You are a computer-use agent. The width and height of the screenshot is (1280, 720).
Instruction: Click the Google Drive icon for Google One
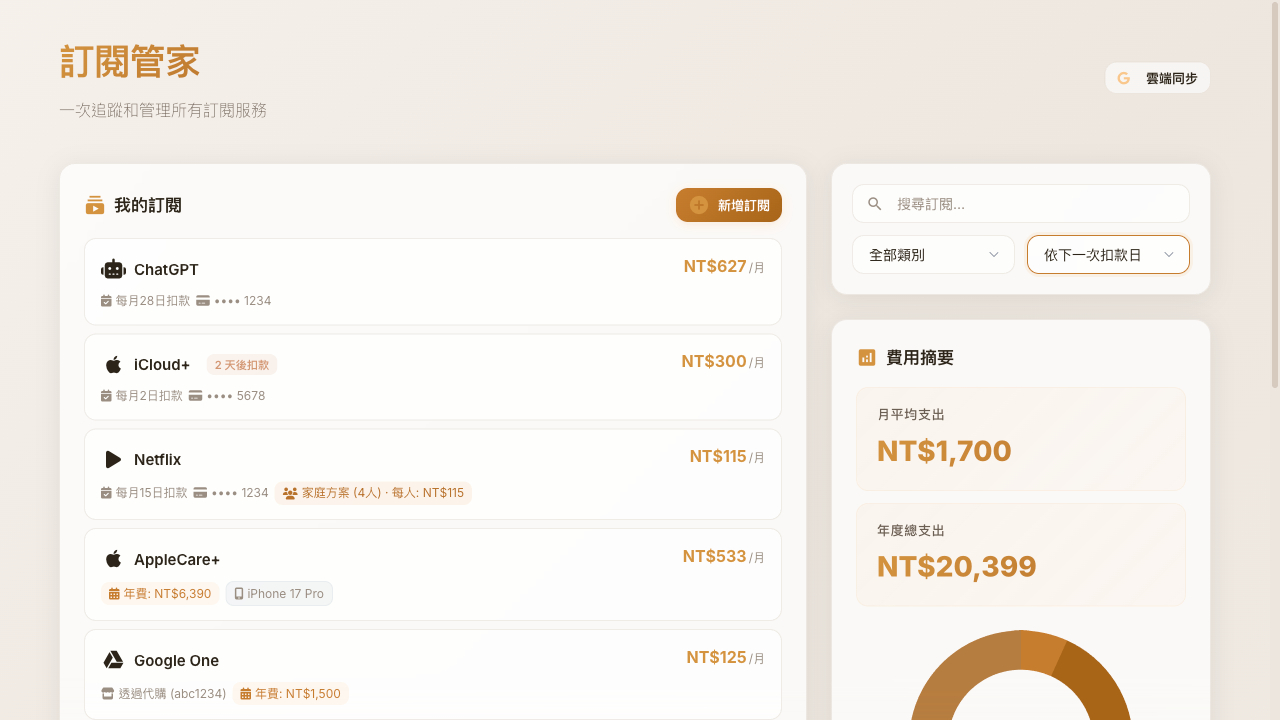[x=113, y=660]
